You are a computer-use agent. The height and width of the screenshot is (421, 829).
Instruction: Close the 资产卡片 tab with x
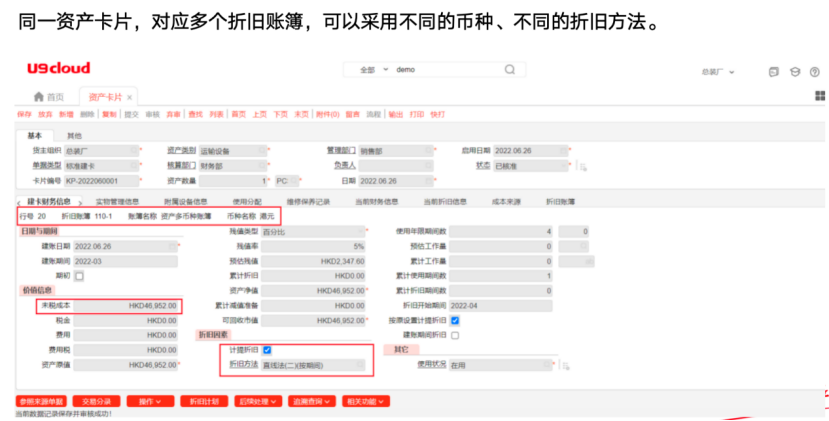(x=130, y=97)
